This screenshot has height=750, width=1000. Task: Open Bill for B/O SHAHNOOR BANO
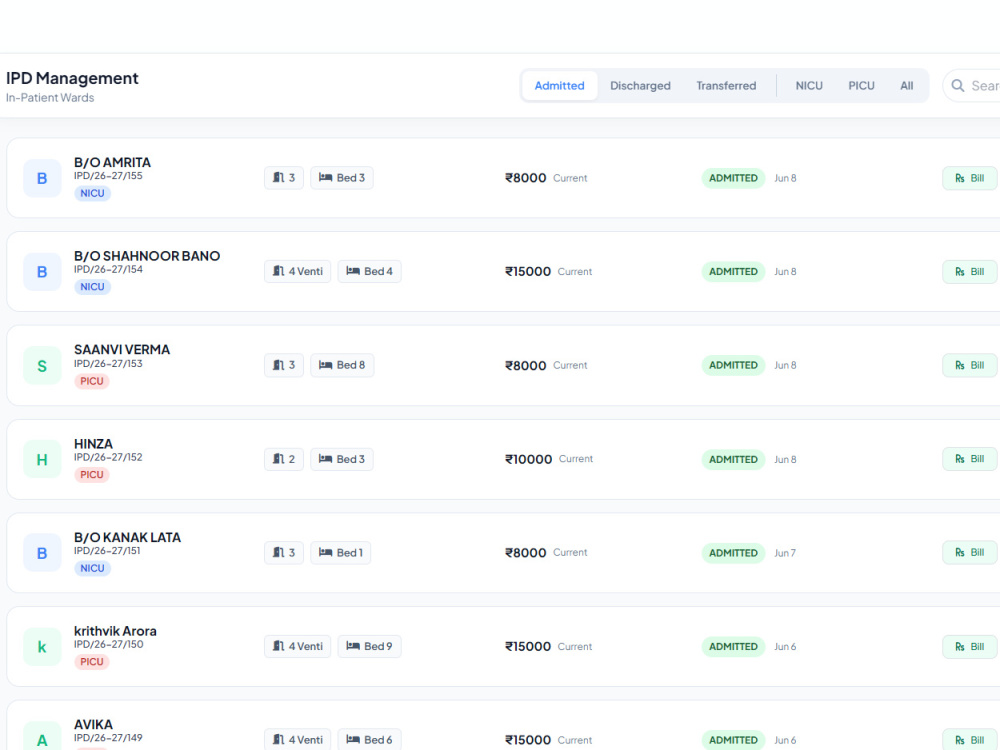click(969, 272)
